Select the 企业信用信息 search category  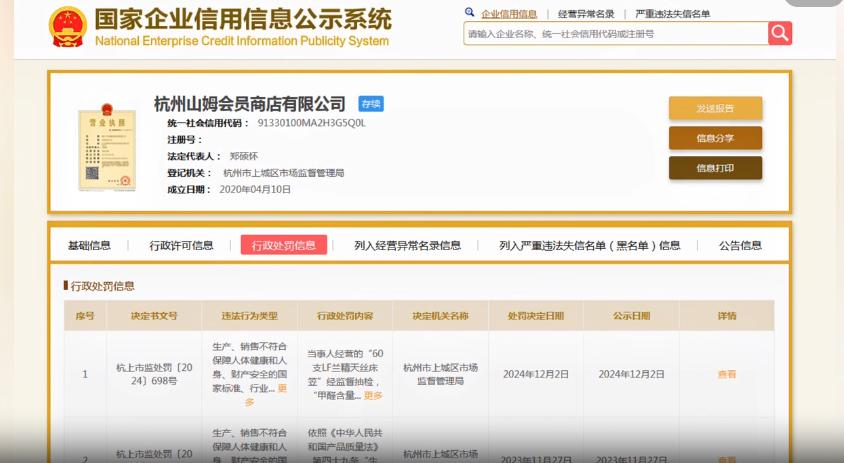click(508, 14)
